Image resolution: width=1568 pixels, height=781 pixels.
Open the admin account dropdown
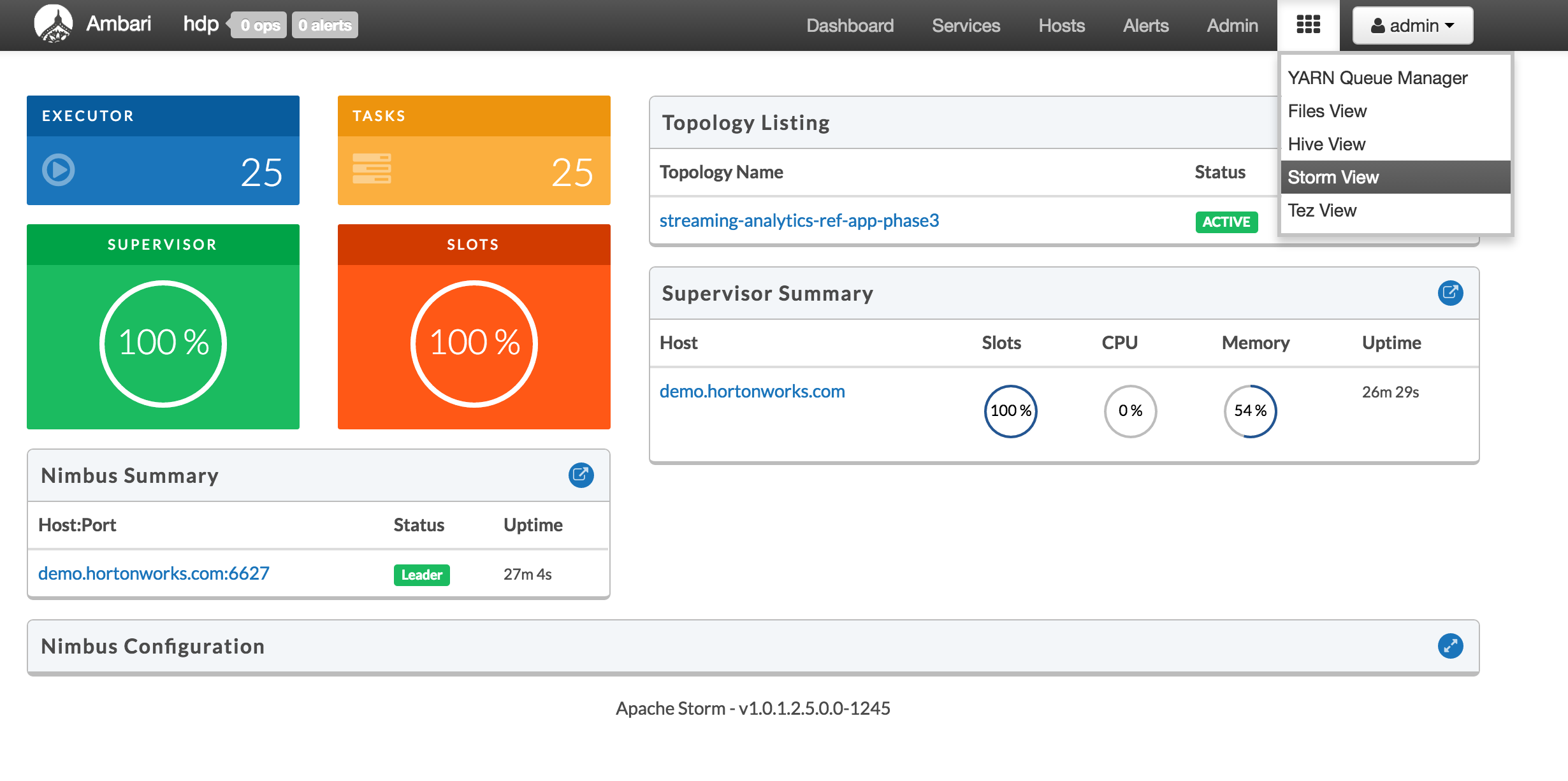[x=1412, y=25]
